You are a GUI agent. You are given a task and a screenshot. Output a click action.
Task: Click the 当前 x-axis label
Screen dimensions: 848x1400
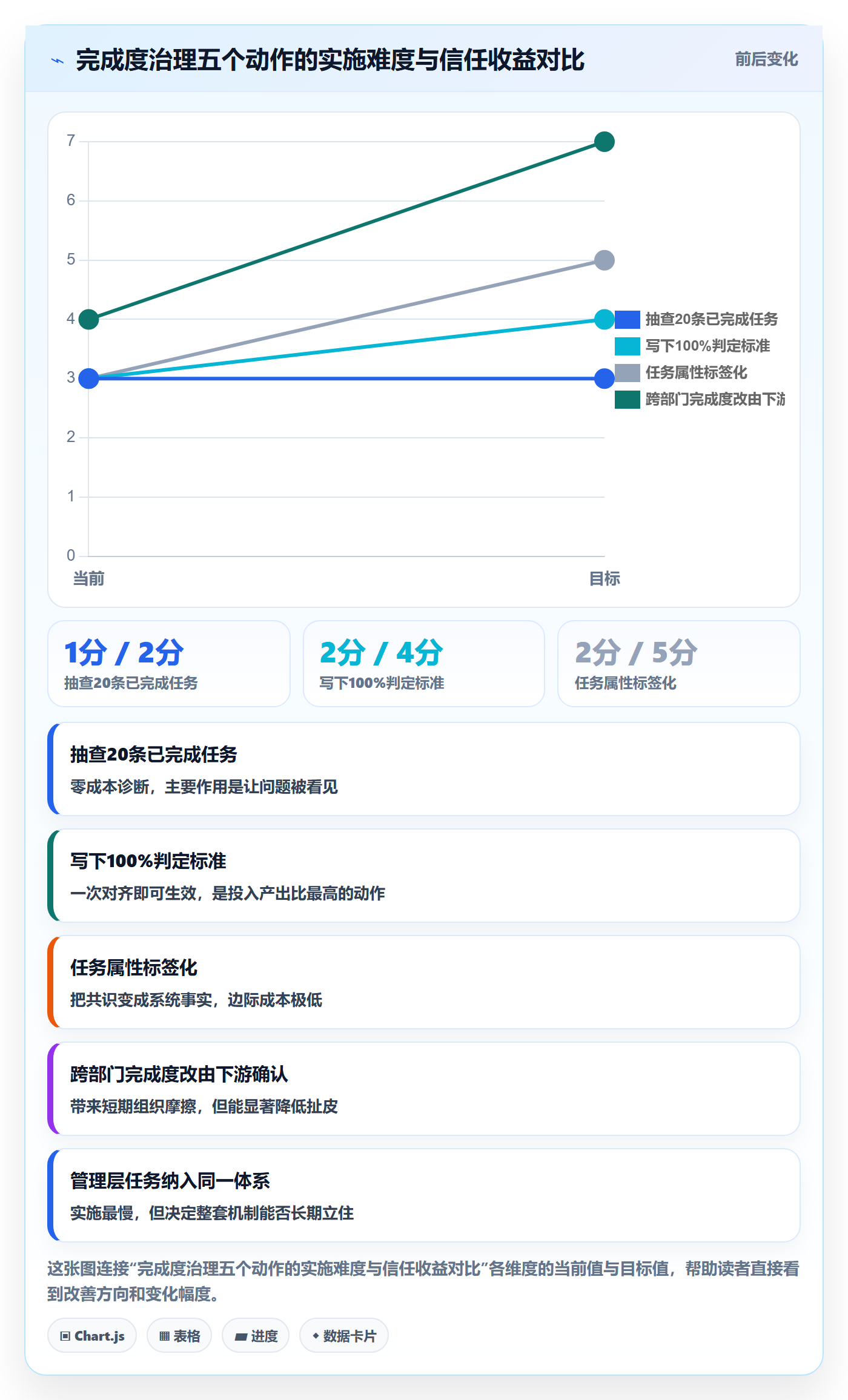(88, 578)
